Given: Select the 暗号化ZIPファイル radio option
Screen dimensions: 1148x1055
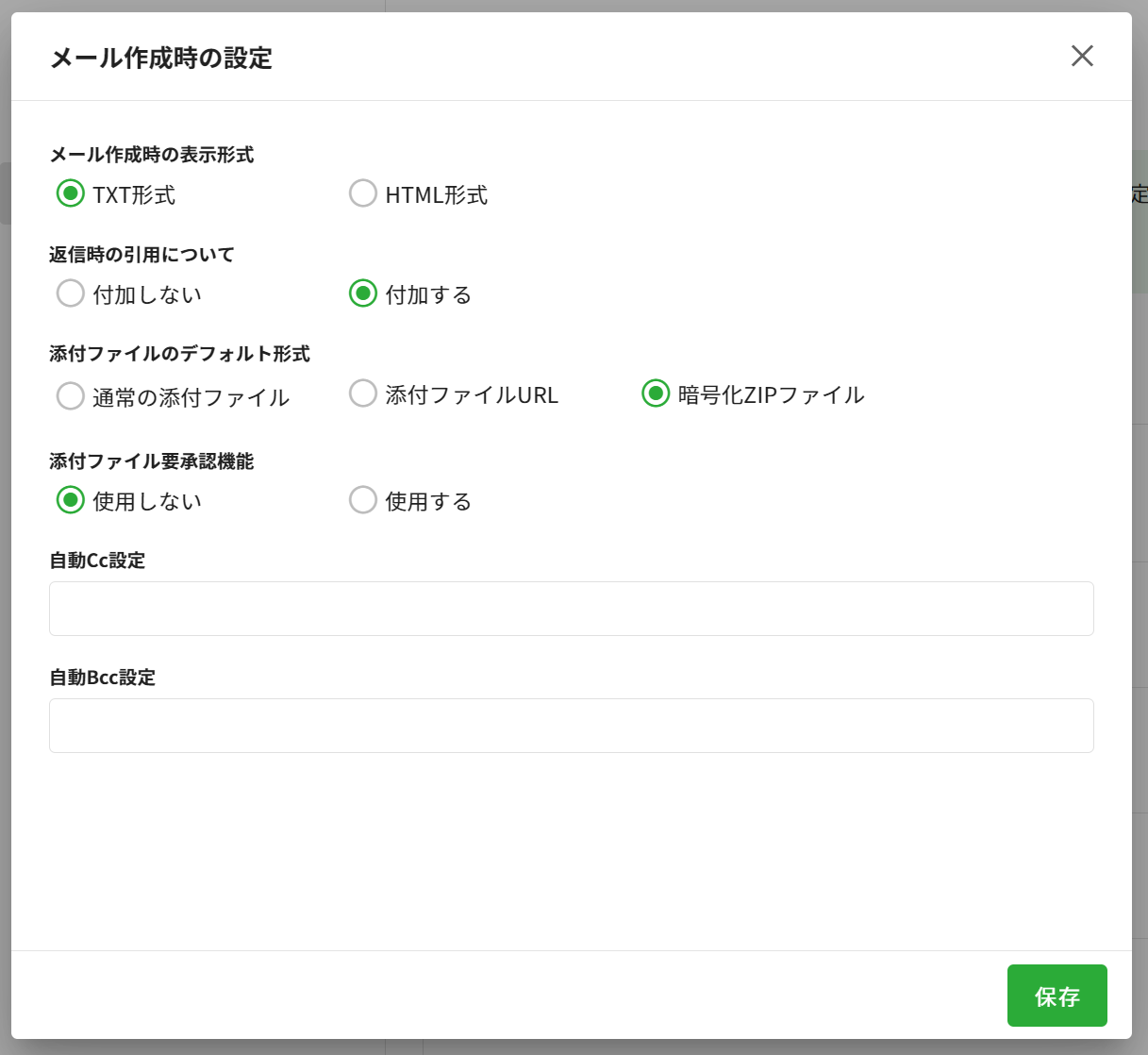Looking at the screenshot, I should [x=656, y=394].
